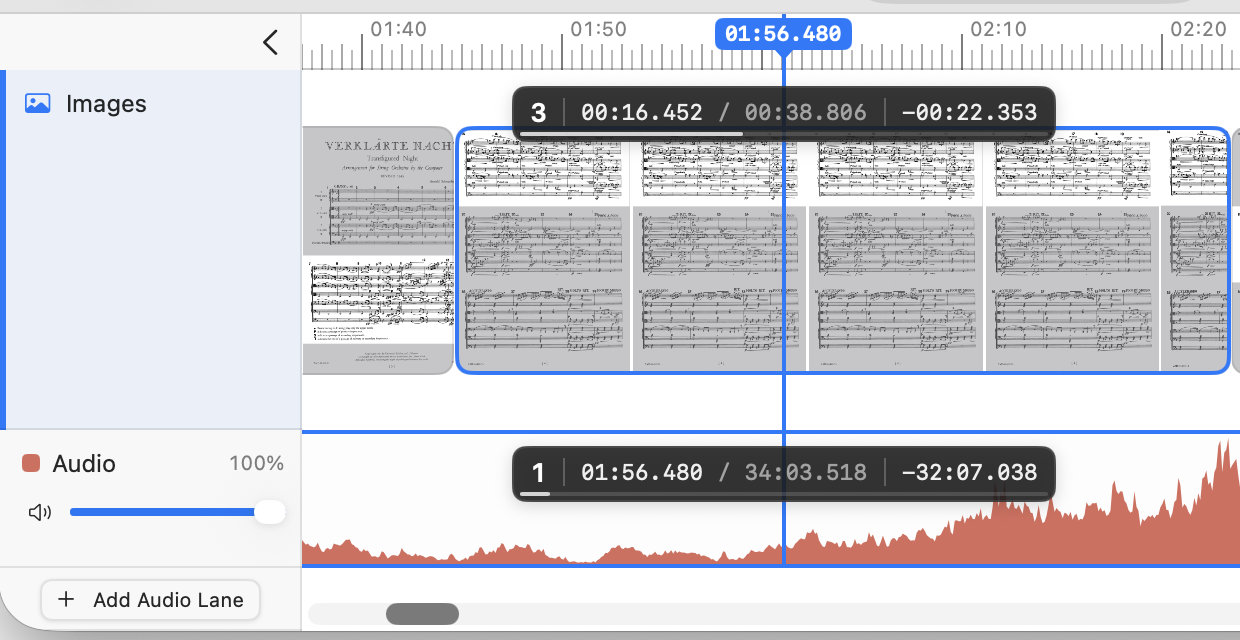The width and height of the screenshot is (1240, 640).
Task: Click the horizontal timeline scrollbar thumb
Action: (423, 614)
